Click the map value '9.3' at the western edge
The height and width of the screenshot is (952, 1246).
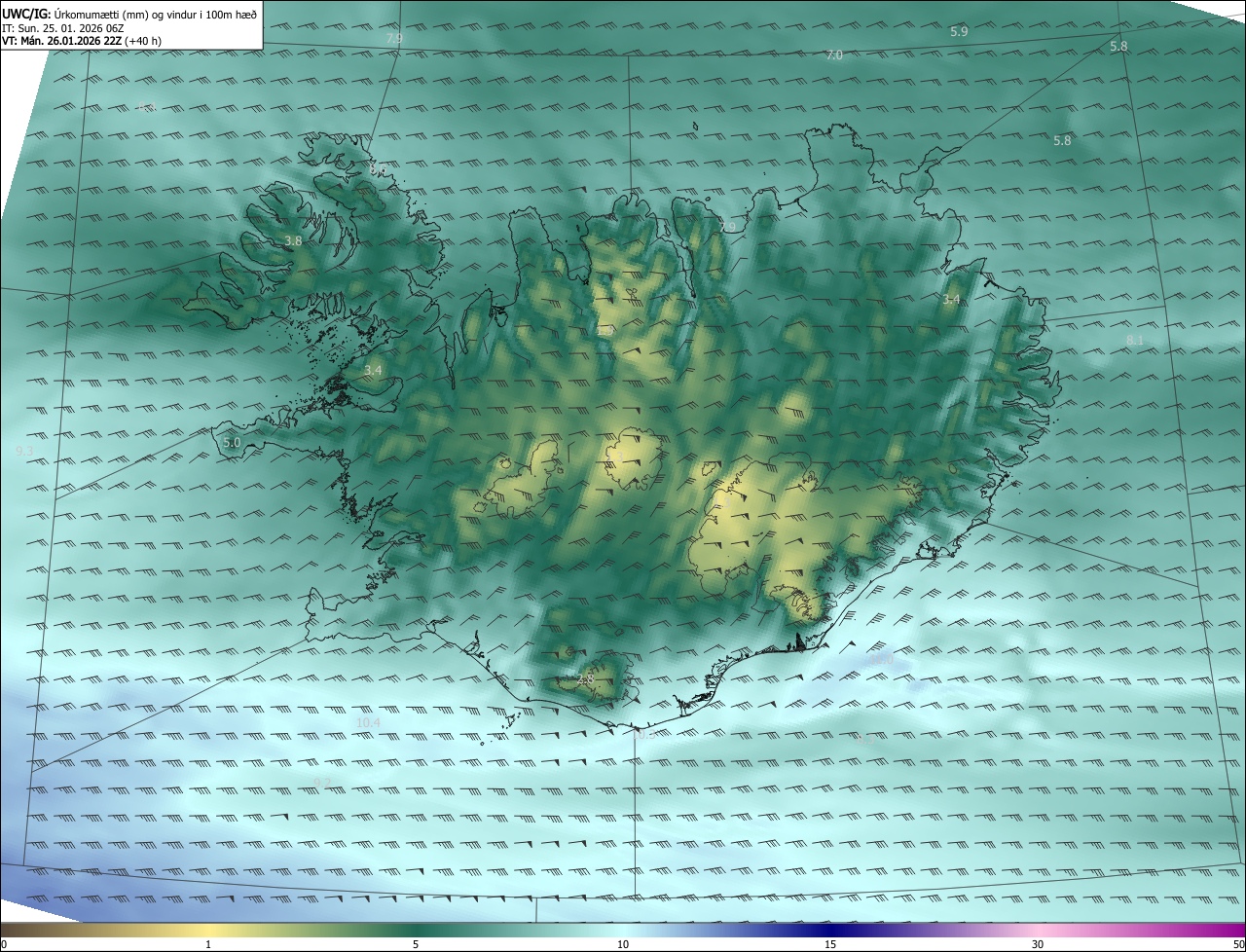pyautogui.click(x=25, y=451)
